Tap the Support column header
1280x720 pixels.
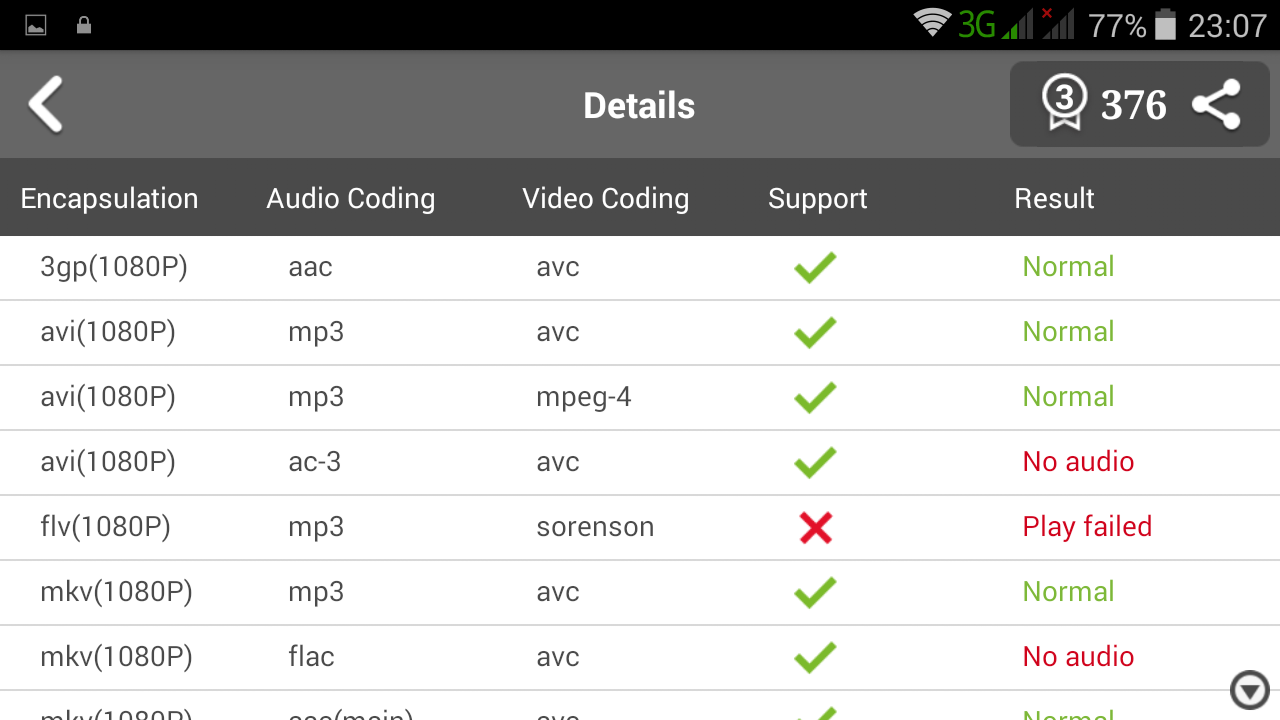click(x=817, y=198)
